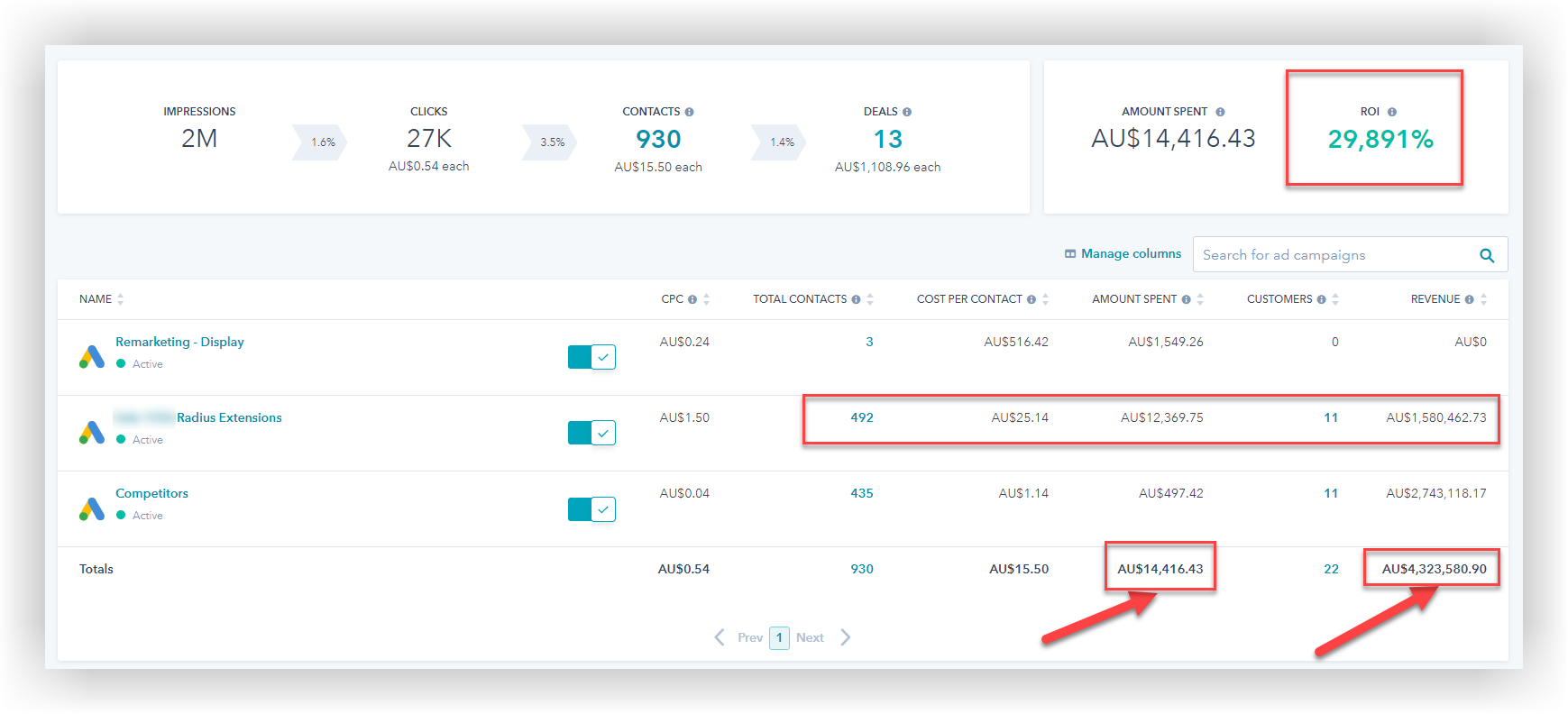
Task: Click the Amount Spent column info icon
Action: 1186,299
